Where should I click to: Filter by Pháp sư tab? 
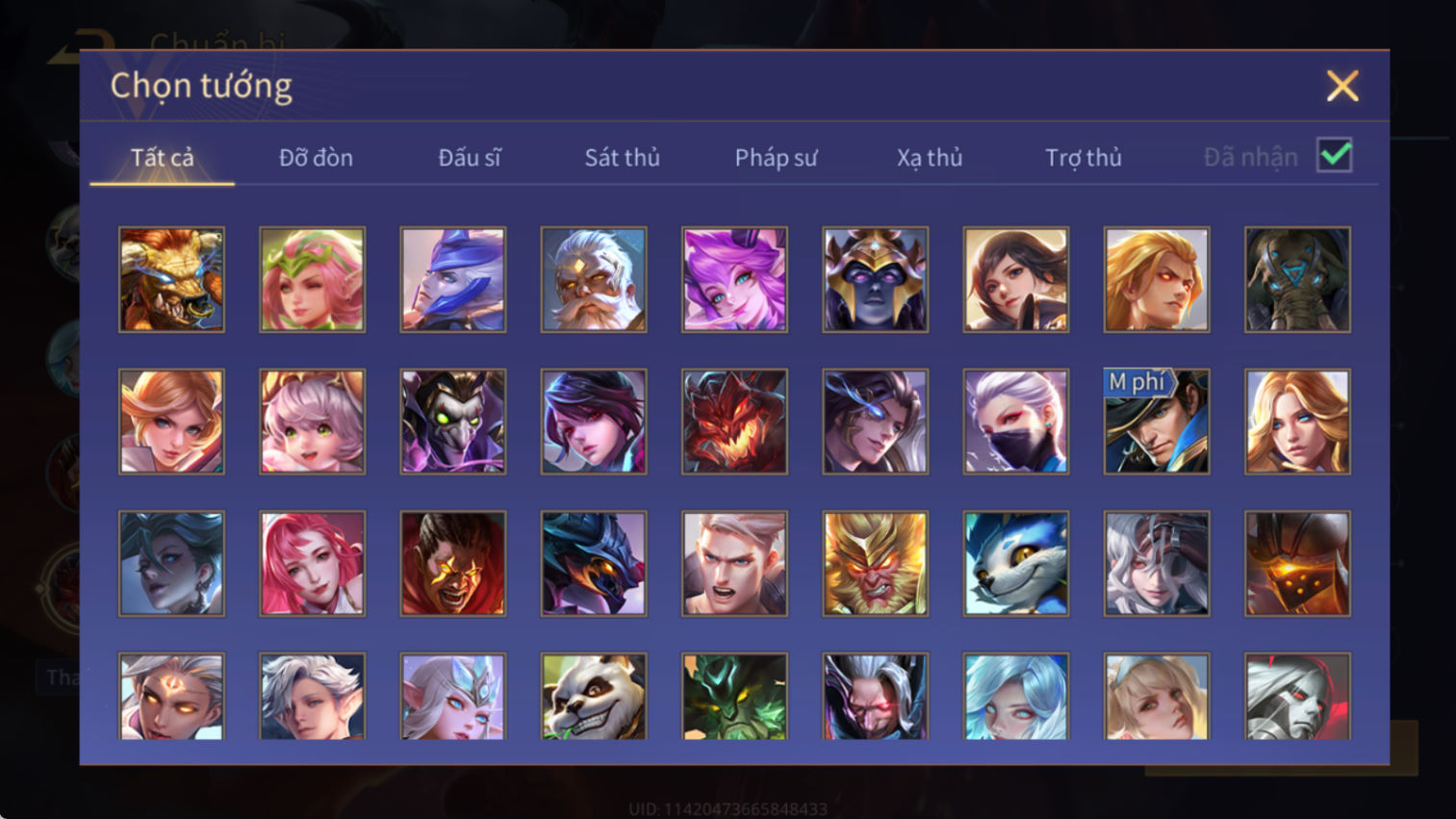tap(776, 158)
